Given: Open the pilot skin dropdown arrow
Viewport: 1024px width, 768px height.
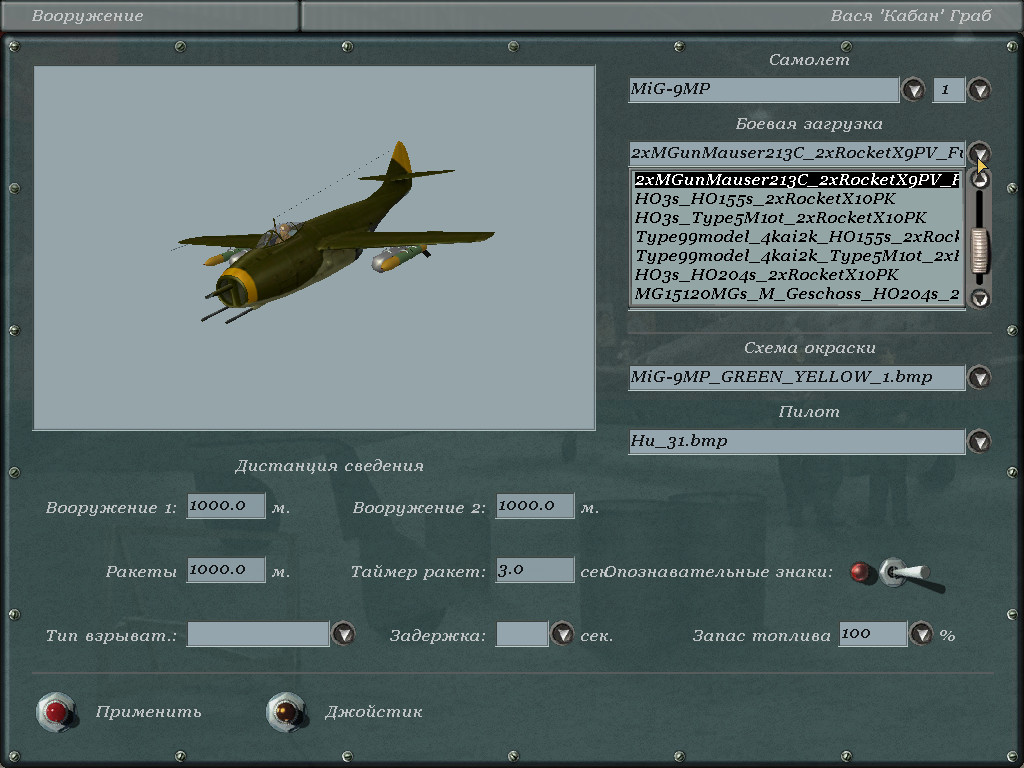Looking at the screenshot, I should 979,441.
